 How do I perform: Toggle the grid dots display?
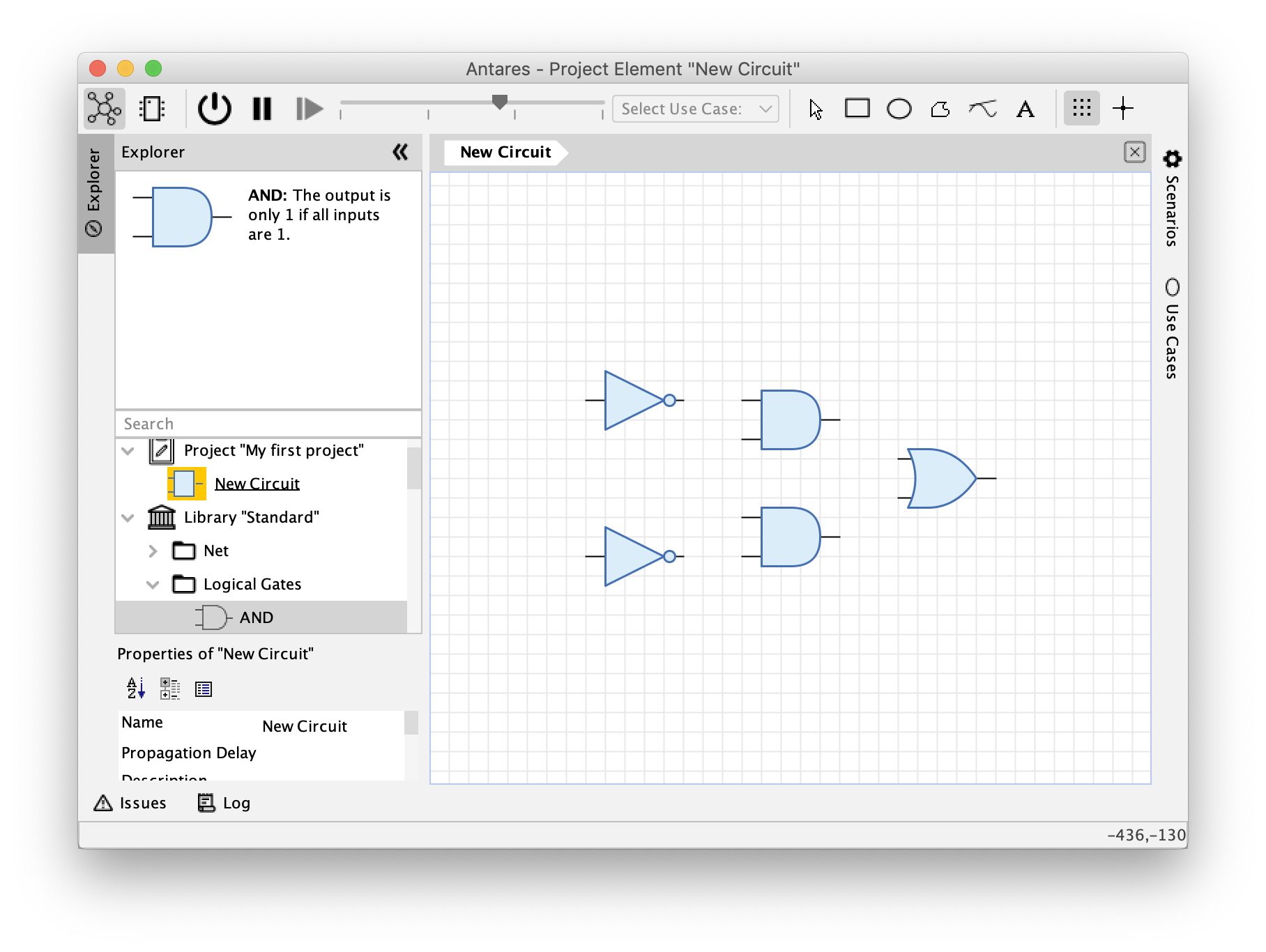tap(1082, 108)
